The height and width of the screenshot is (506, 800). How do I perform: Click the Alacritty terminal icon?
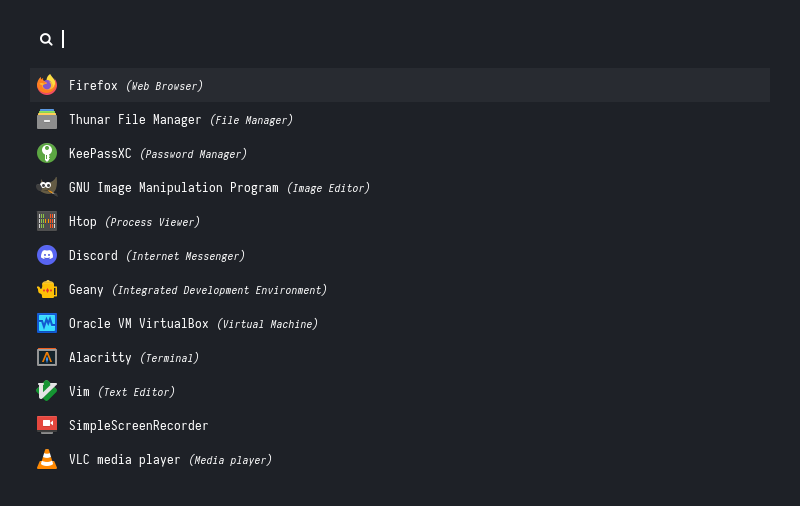[x=47, y=357]
